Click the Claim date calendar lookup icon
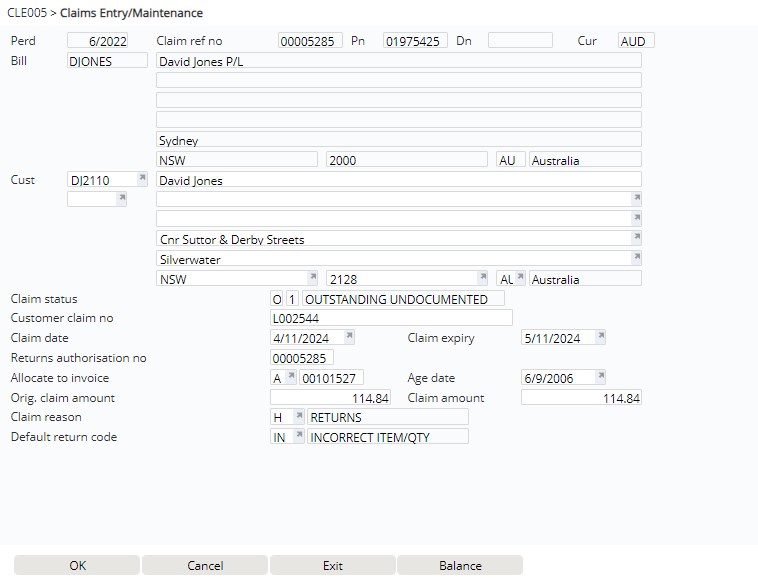The height and width of the screenshot is (578, 758). (349, 338)
